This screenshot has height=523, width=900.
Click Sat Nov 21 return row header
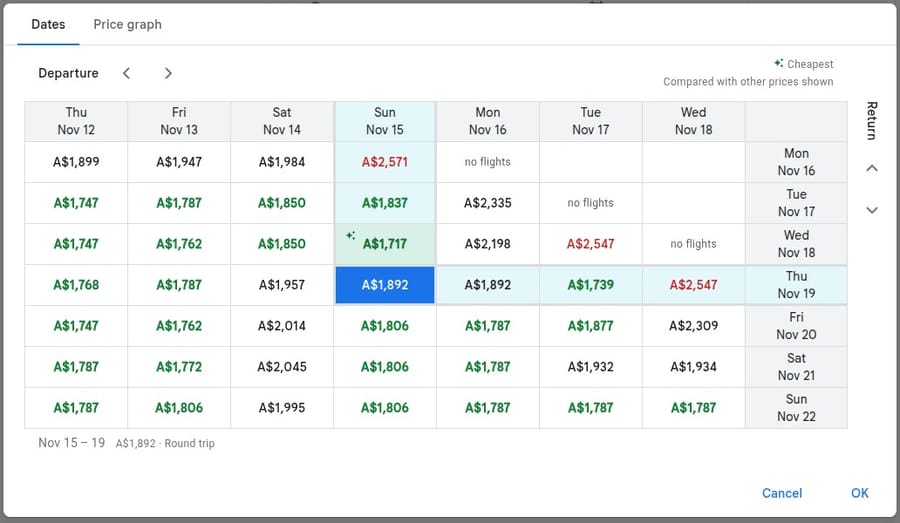pyautogui.click(x=796, y=366)
